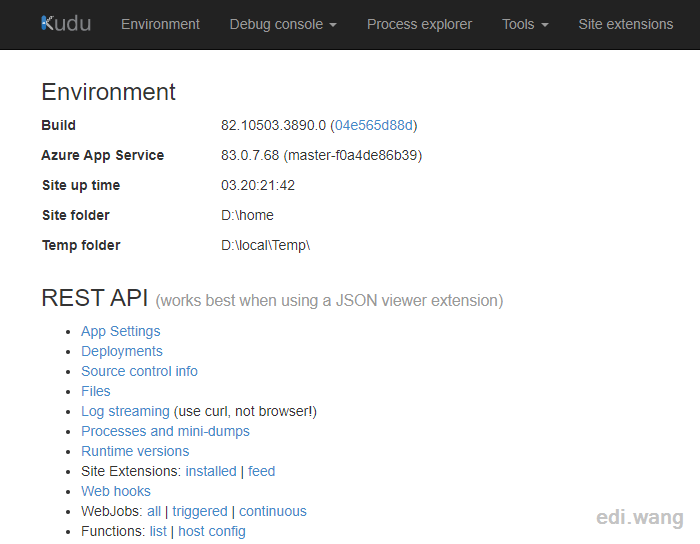Open Runtime versions link
This screenshot has width=700, height=544.
click(x=135, y=451)
